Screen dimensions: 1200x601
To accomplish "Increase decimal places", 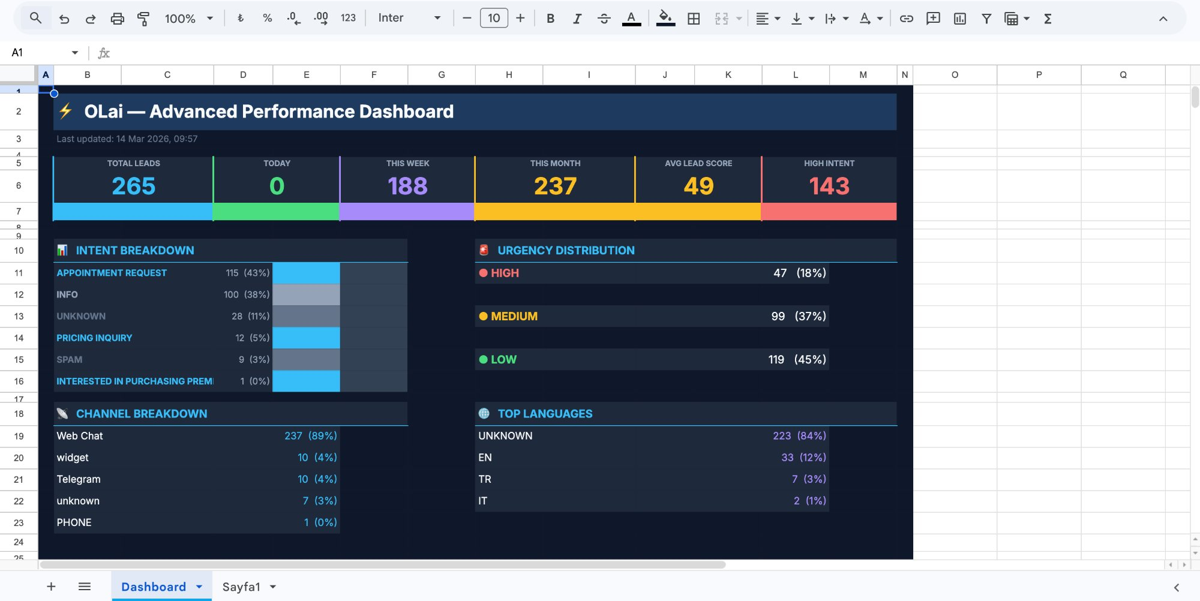I will 320,17.
